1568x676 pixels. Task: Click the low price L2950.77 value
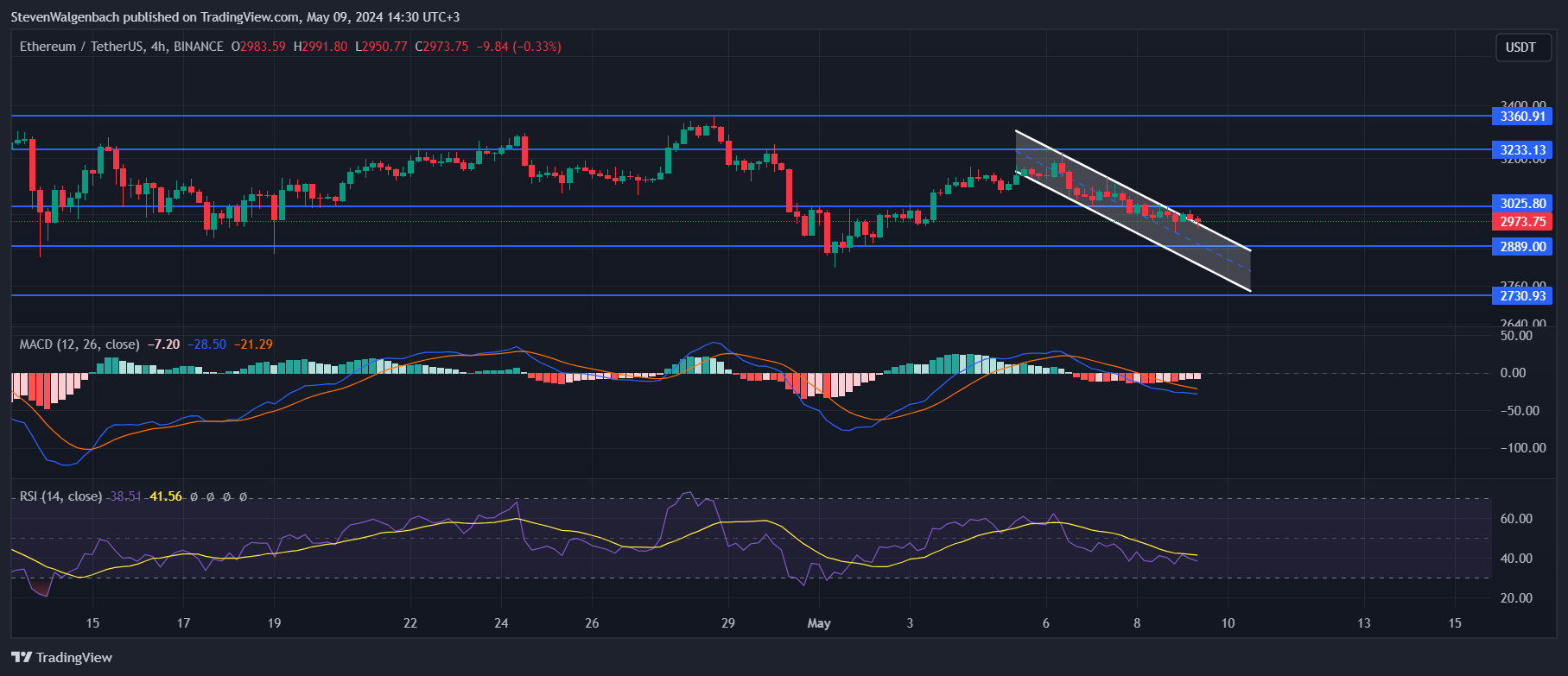coord(381,47)
